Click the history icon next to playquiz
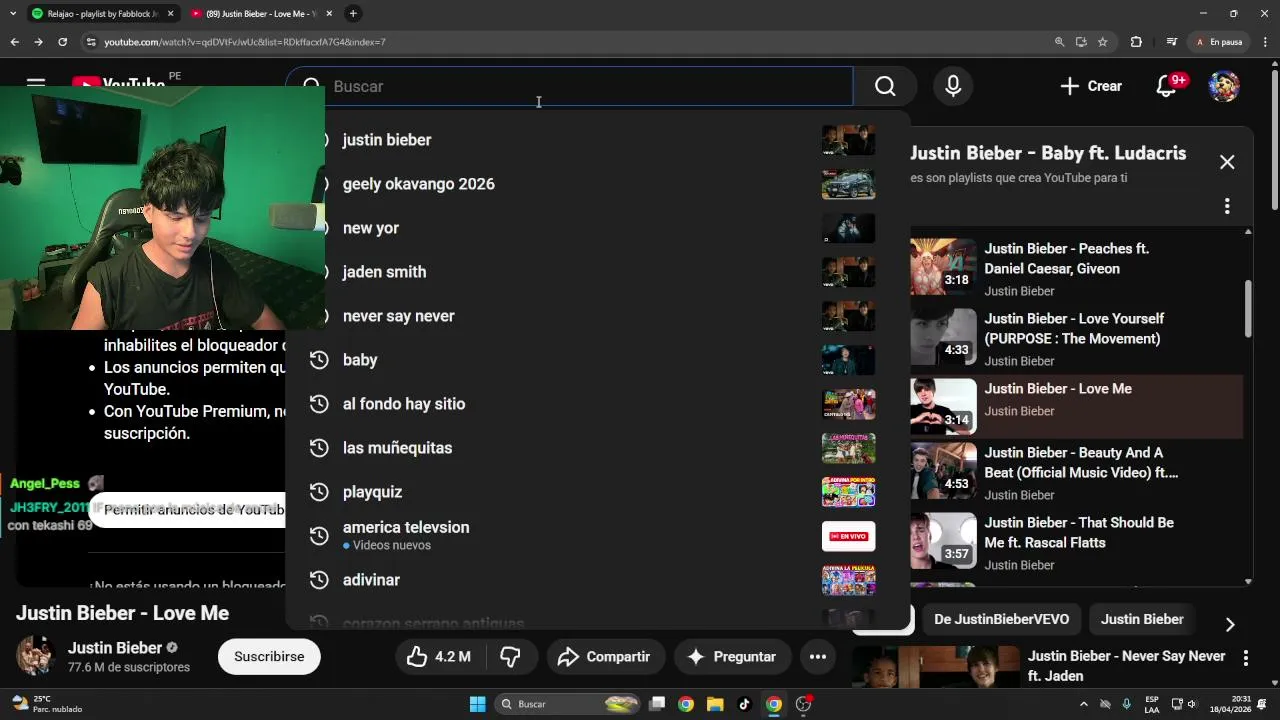 319,492
